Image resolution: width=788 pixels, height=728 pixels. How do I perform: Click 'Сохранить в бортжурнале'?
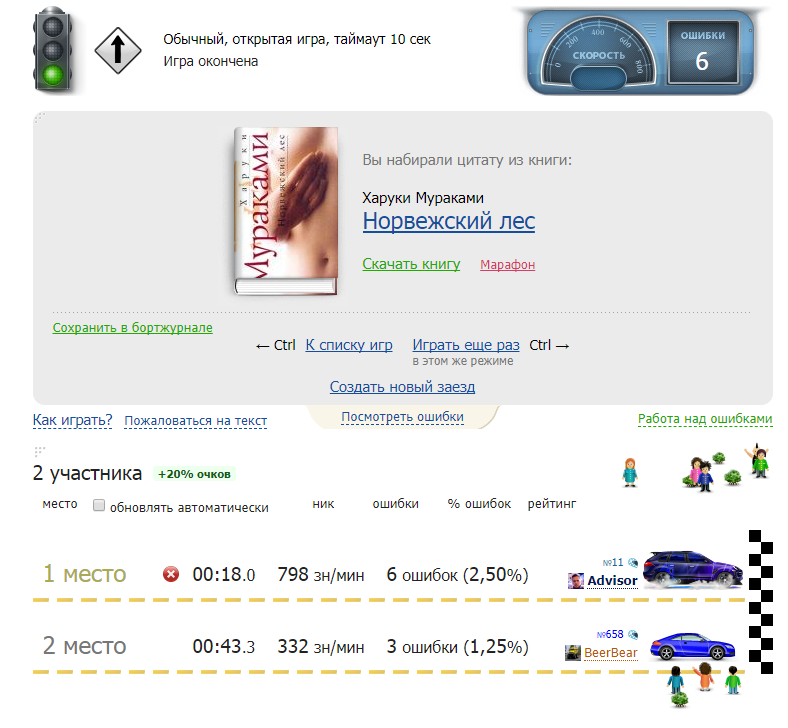pos(133,328)
